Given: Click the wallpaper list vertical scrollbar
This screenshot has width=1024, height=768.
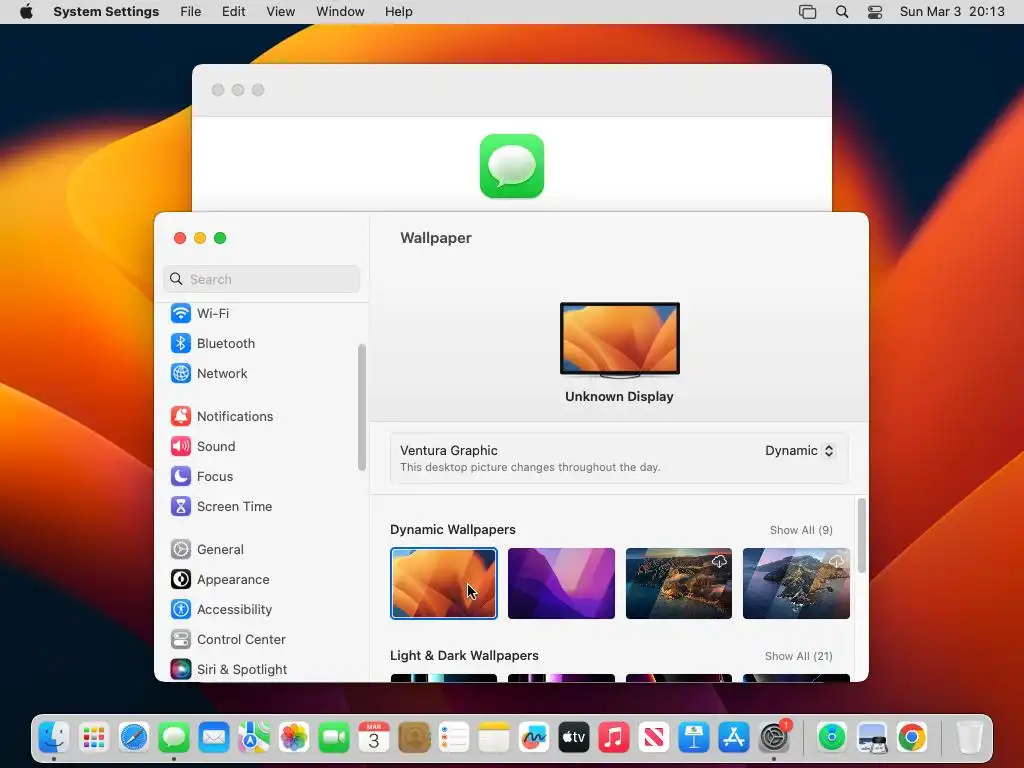Looking at the screenshot, I should click(862, 536).
